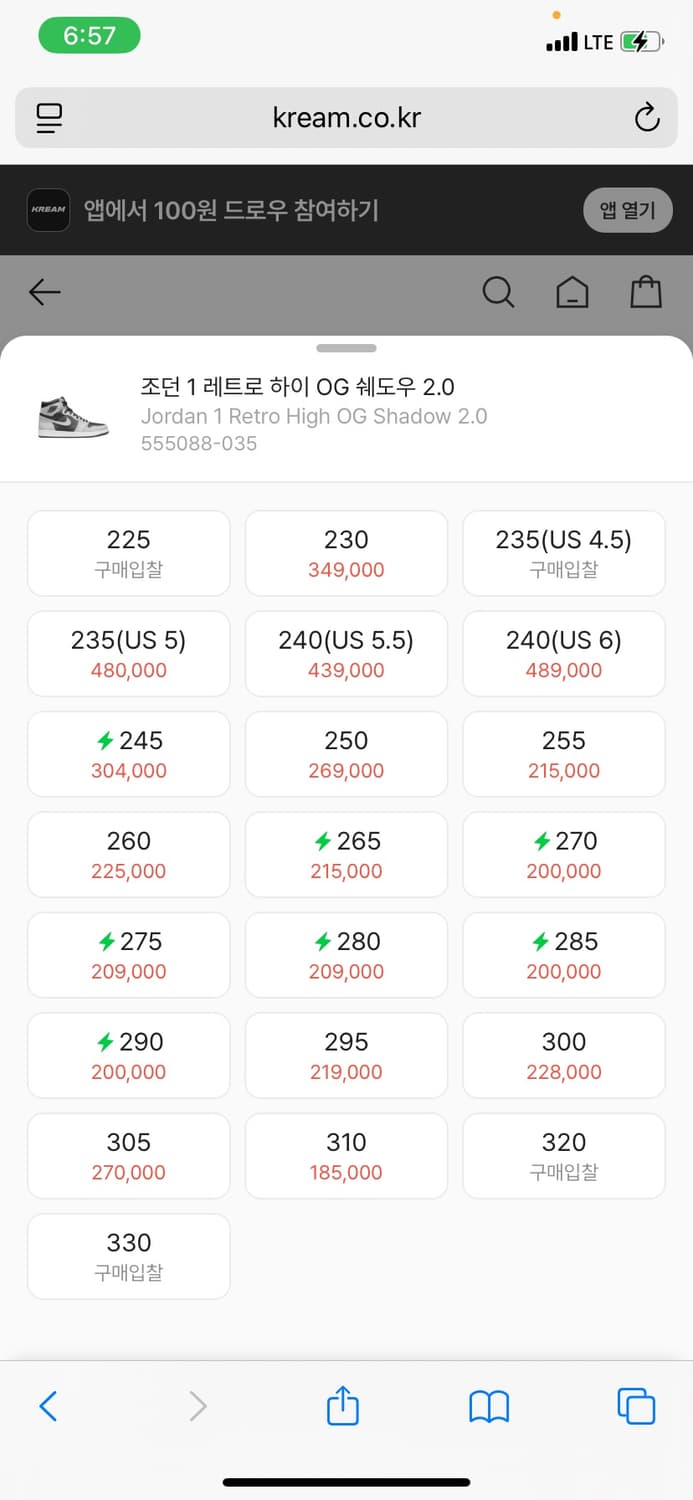Open search via the magnifier icon
Screen dimensions: 693x1500
(x=497, y=292)
